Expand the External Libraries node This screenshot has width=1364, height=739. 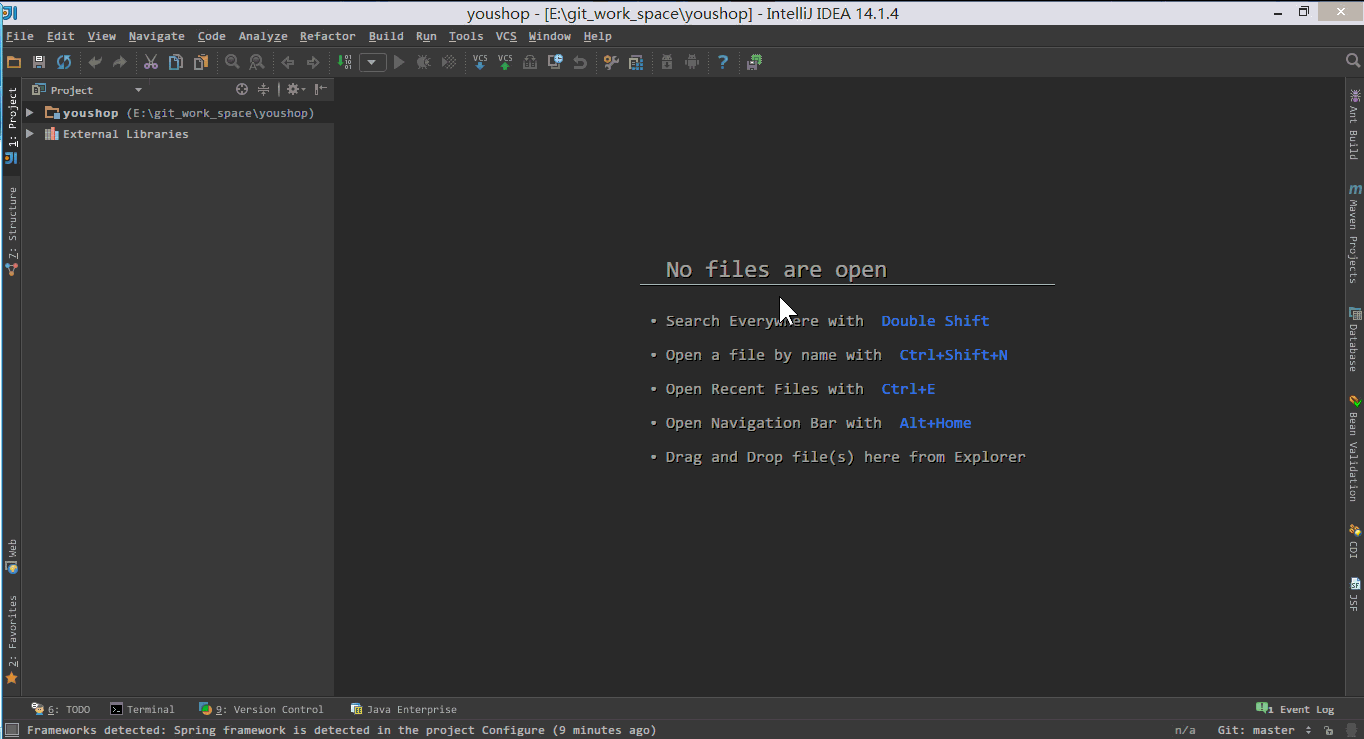[30, 134]
